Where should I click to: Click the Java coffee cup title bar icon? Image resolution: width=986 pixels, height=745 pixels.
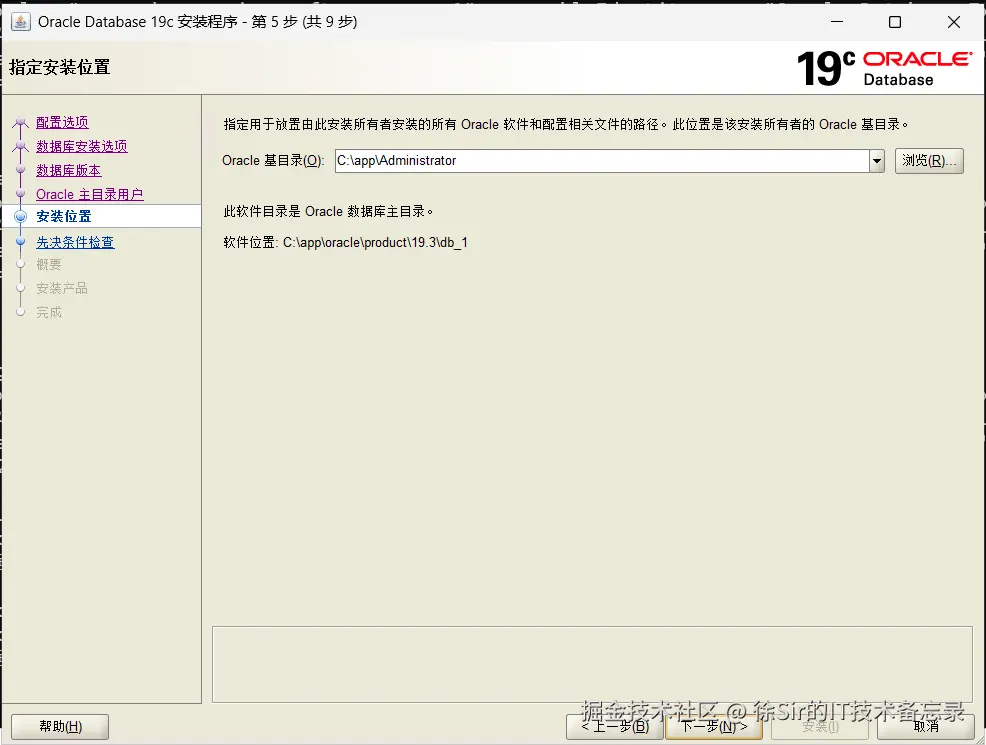click(x=20, y=21)
